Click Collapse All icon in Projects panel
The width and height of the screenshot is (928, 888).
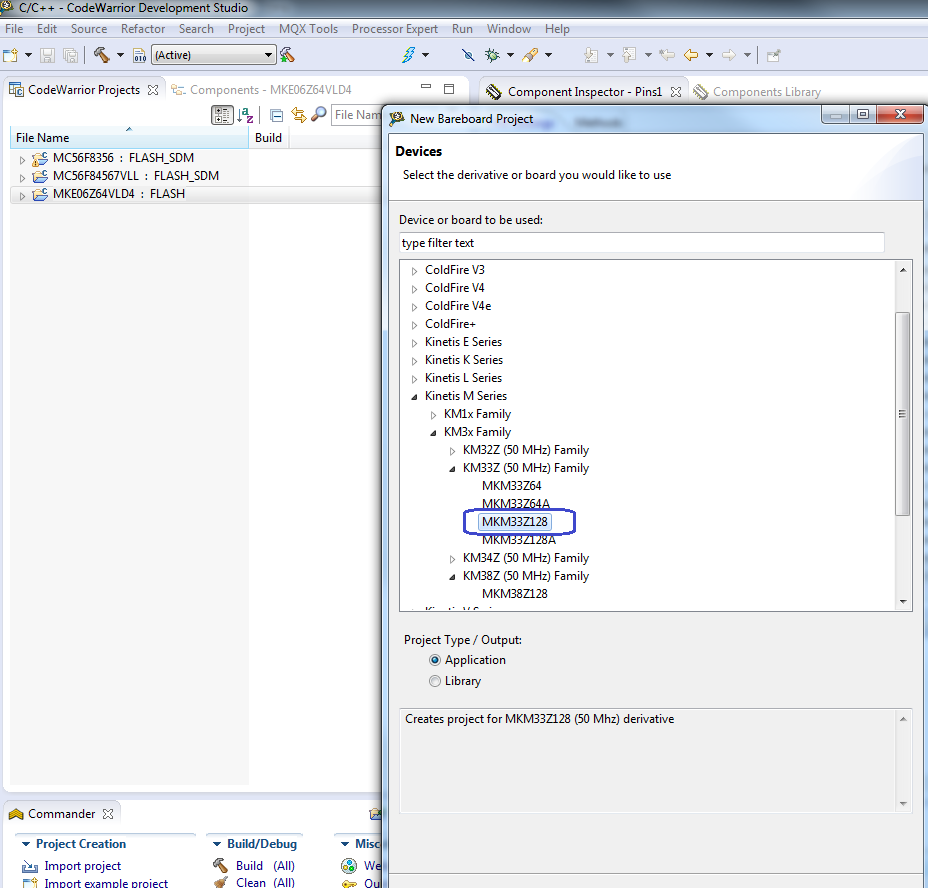(x=276, y=115)
